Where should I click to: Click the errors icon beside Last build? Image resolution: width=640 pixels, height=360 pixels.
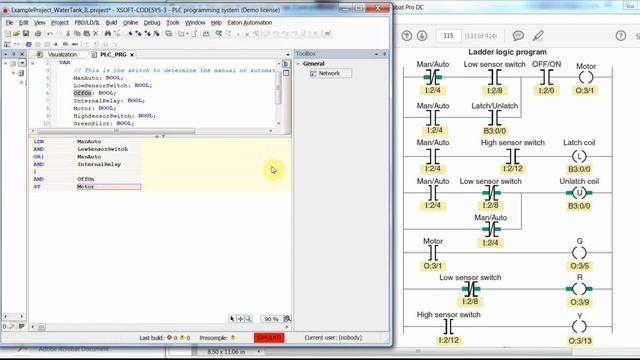coord(169,338)
